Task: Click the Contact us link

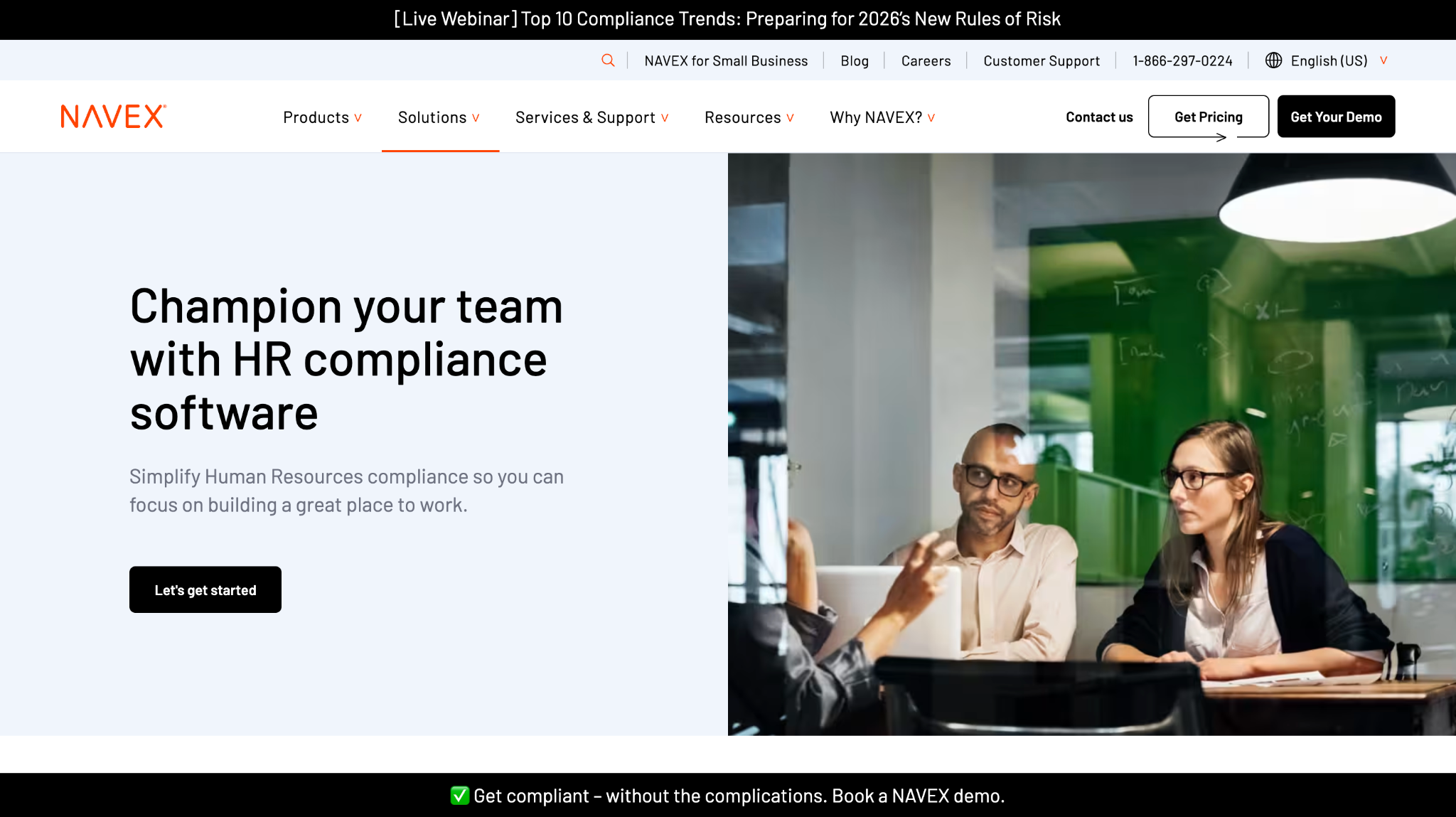Action: tap(1098, 117)
